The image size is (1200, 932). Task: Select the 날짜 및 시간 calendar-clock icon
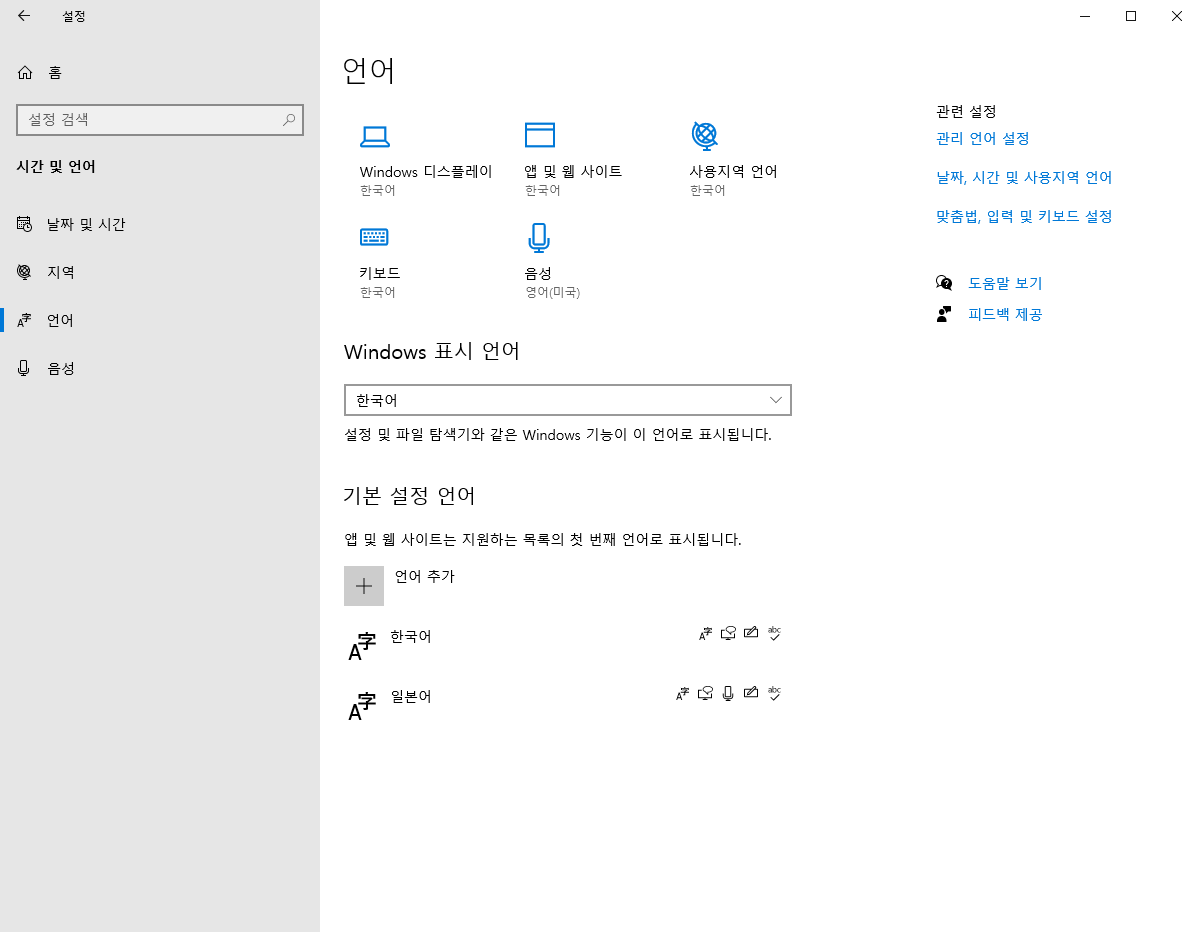pos(25,224)
